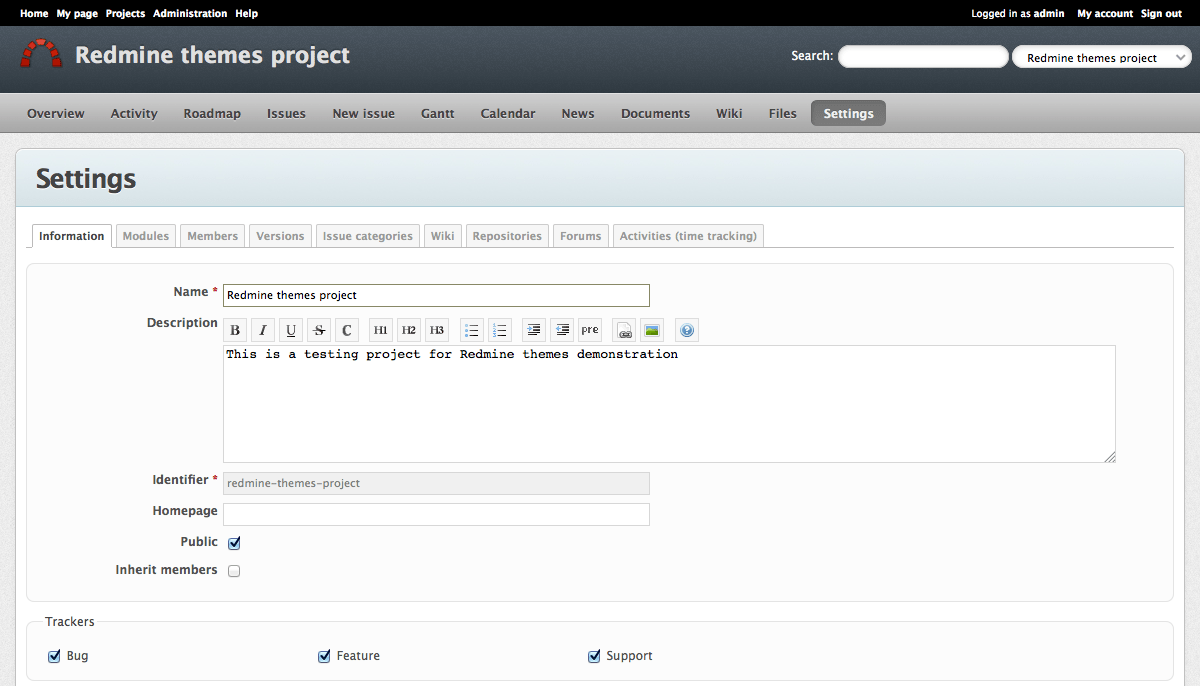The width and height of the screenshot is (1200, 686).
Task: Open My account link
Action: pos(1105,14)
